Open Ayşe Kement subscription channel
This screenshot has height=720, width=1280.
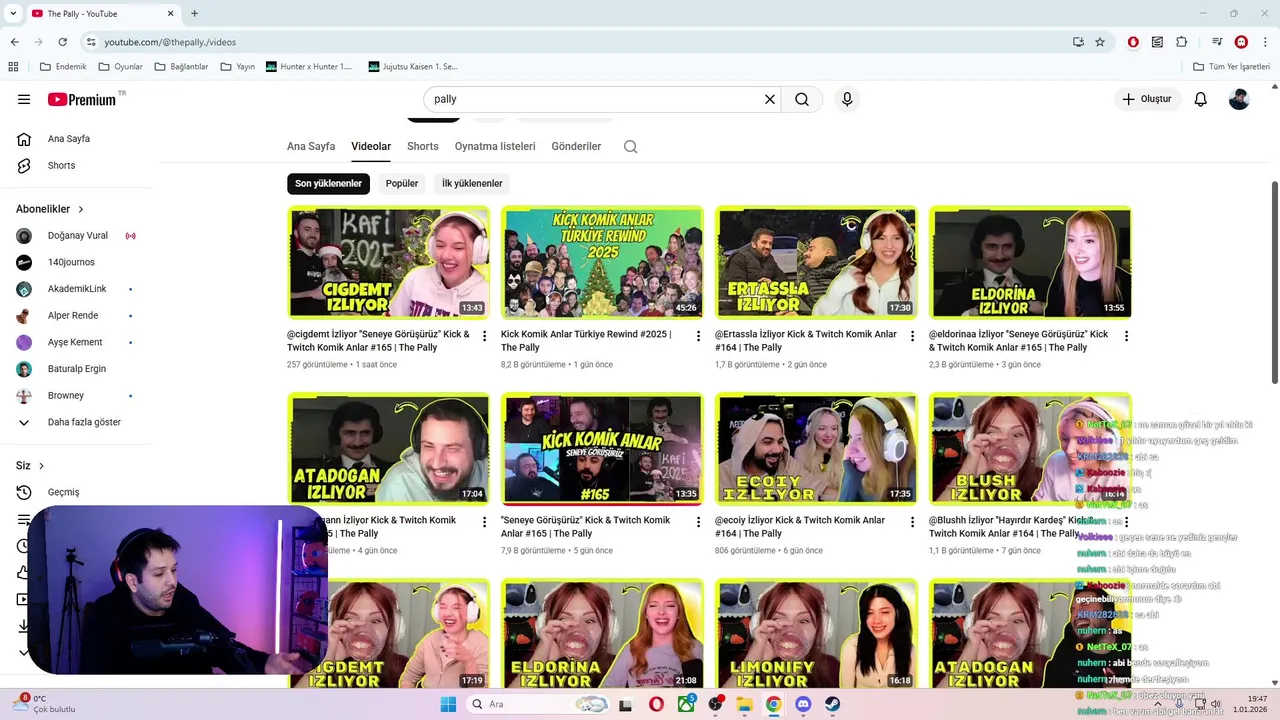77,342
